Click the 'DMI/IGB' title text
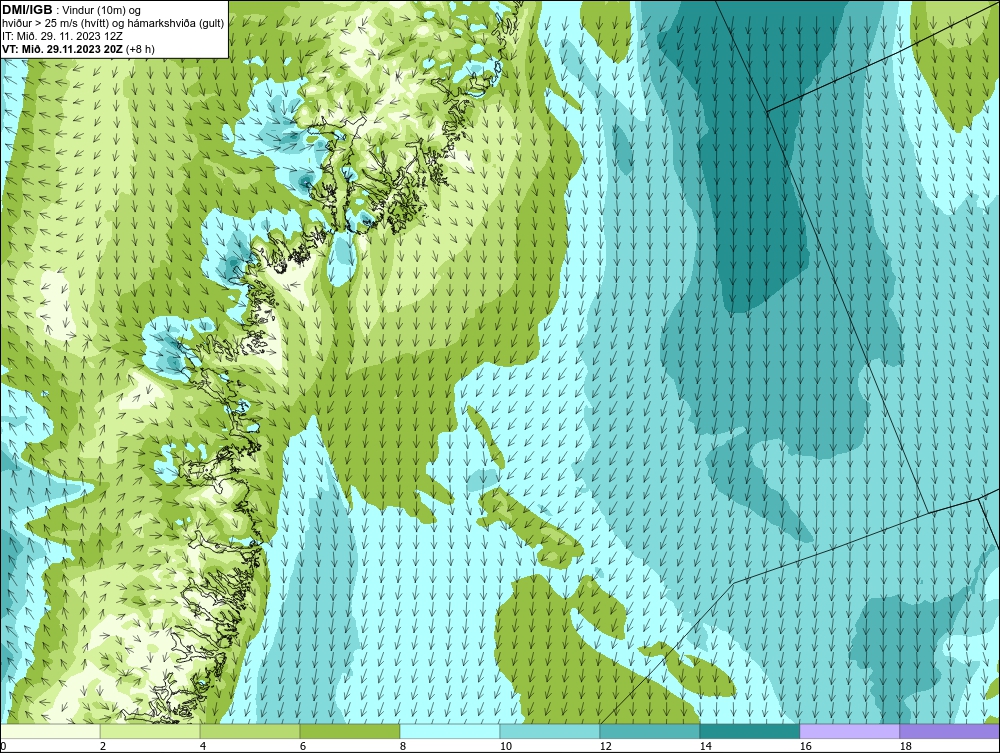The image size is (1000, 753). 27,10
